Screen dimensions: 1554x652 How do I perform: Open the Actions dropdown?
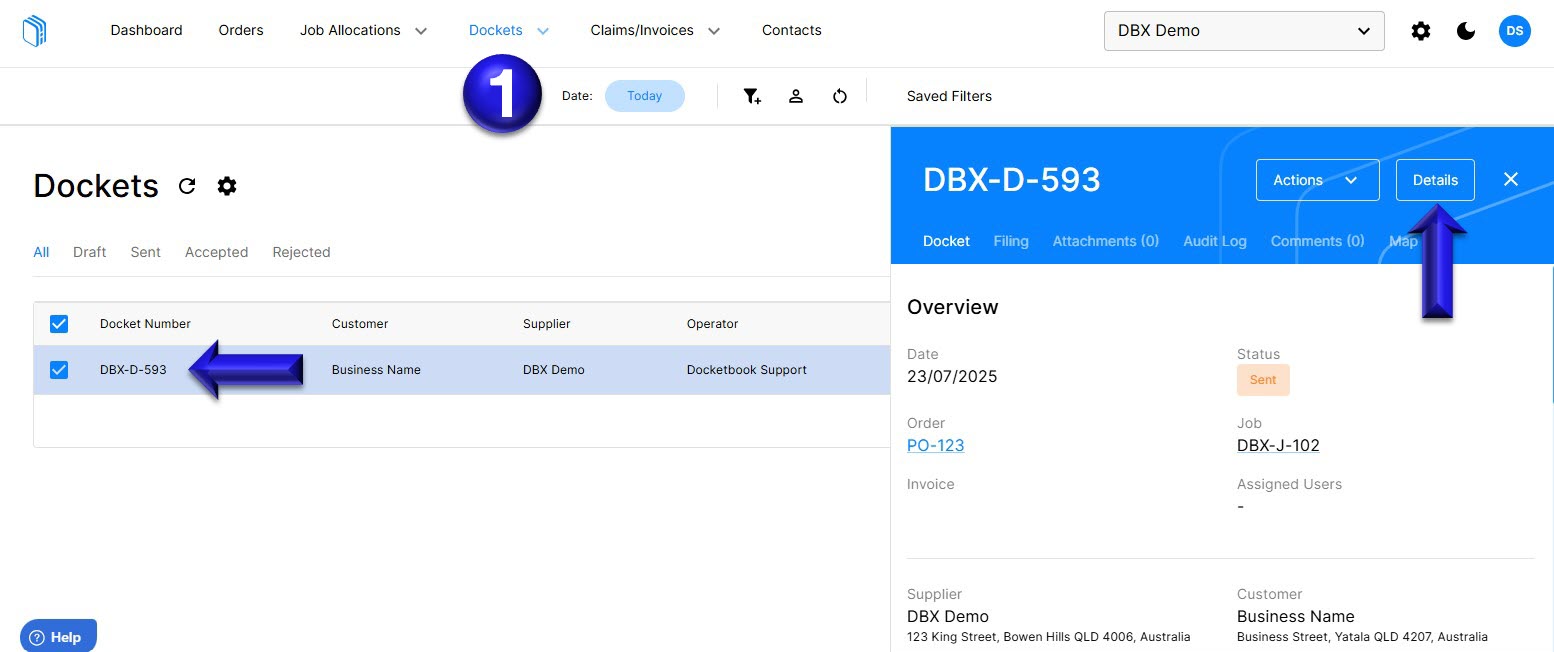1317,180
